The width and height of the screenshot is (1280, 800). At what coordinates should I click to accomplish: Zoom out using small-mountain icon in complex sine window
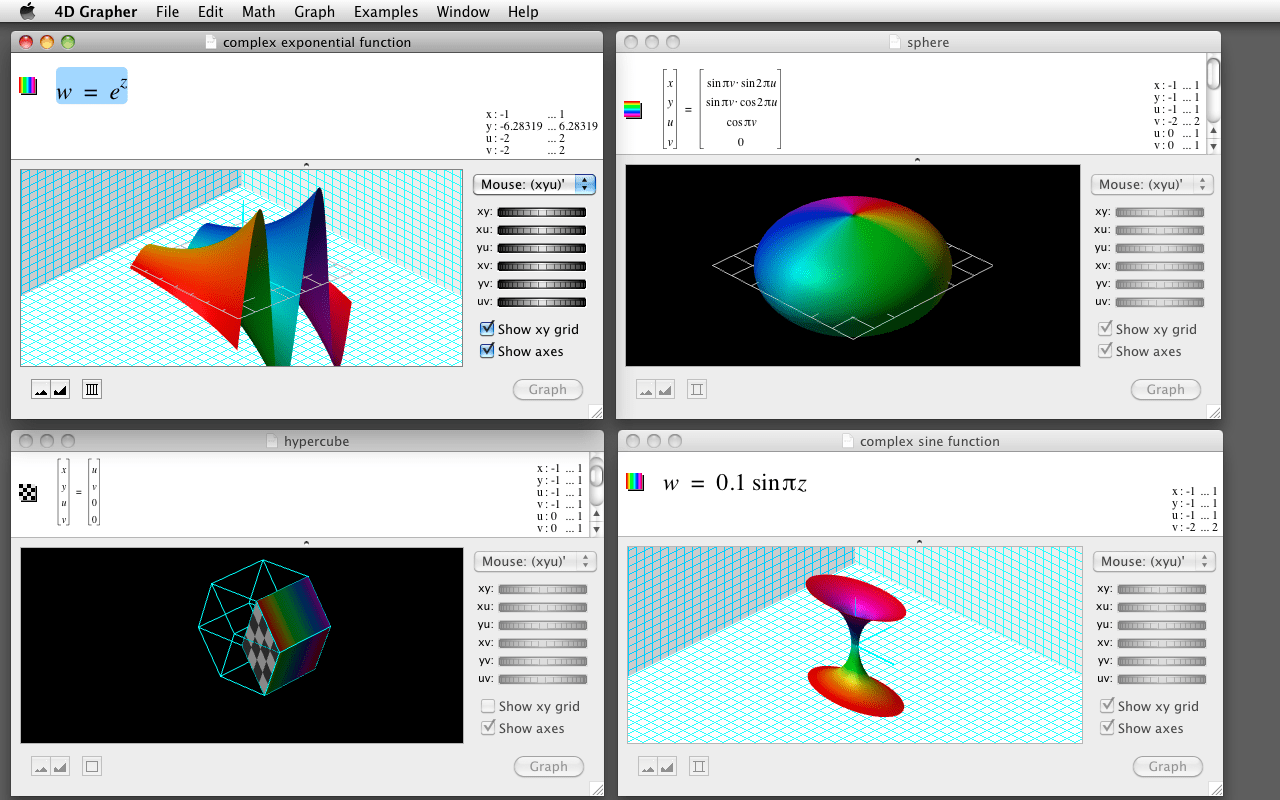pyautogui.click(x=648, y=766)
